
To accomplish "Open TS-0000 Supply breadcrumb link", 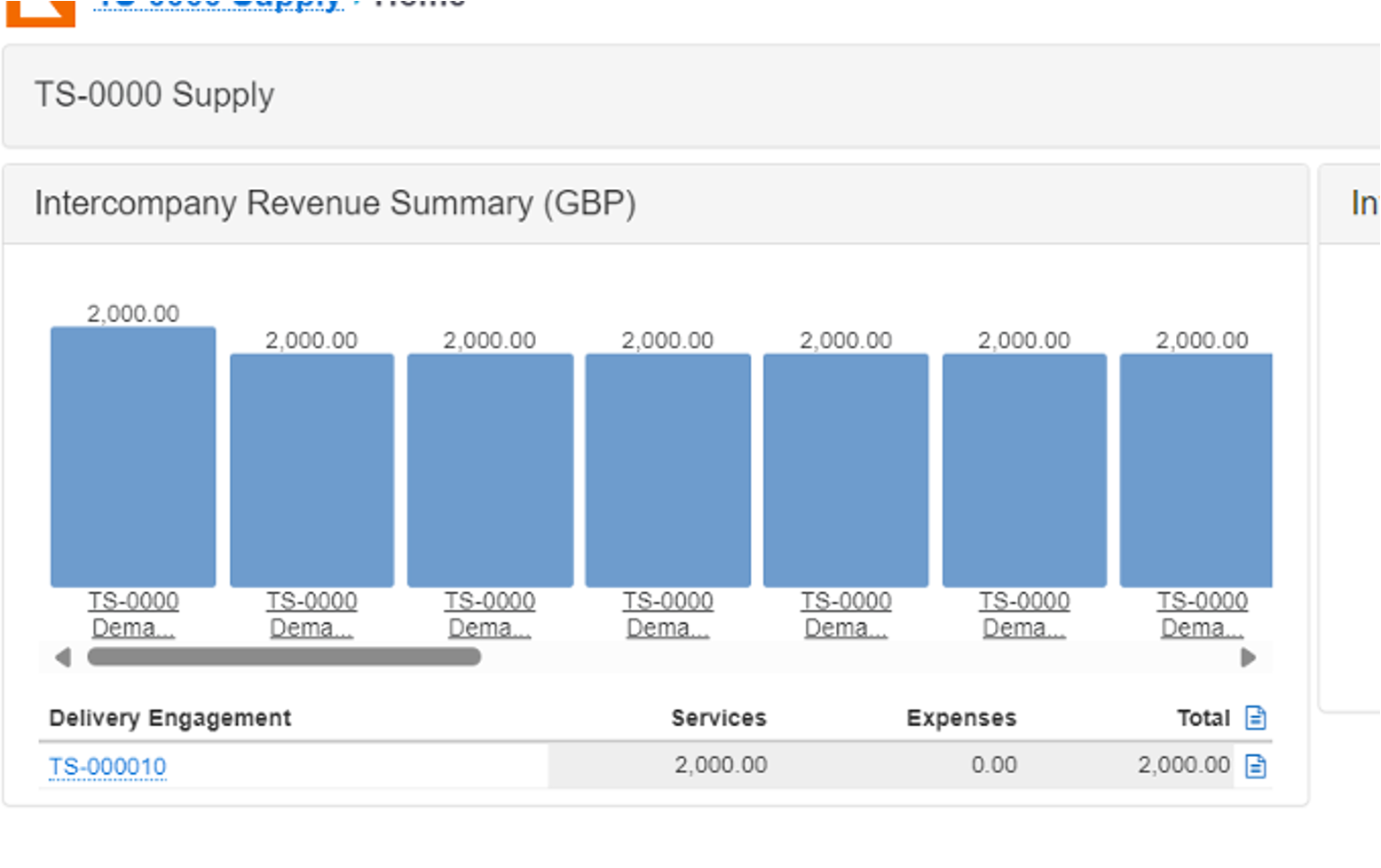I will pyautogui.click(x=218, y=4).
